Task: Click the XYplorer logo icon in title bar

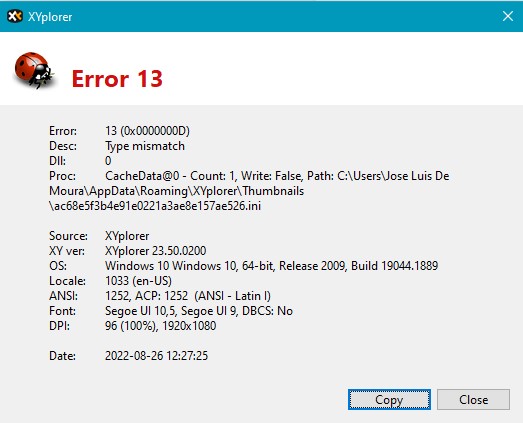Action: 15,16
